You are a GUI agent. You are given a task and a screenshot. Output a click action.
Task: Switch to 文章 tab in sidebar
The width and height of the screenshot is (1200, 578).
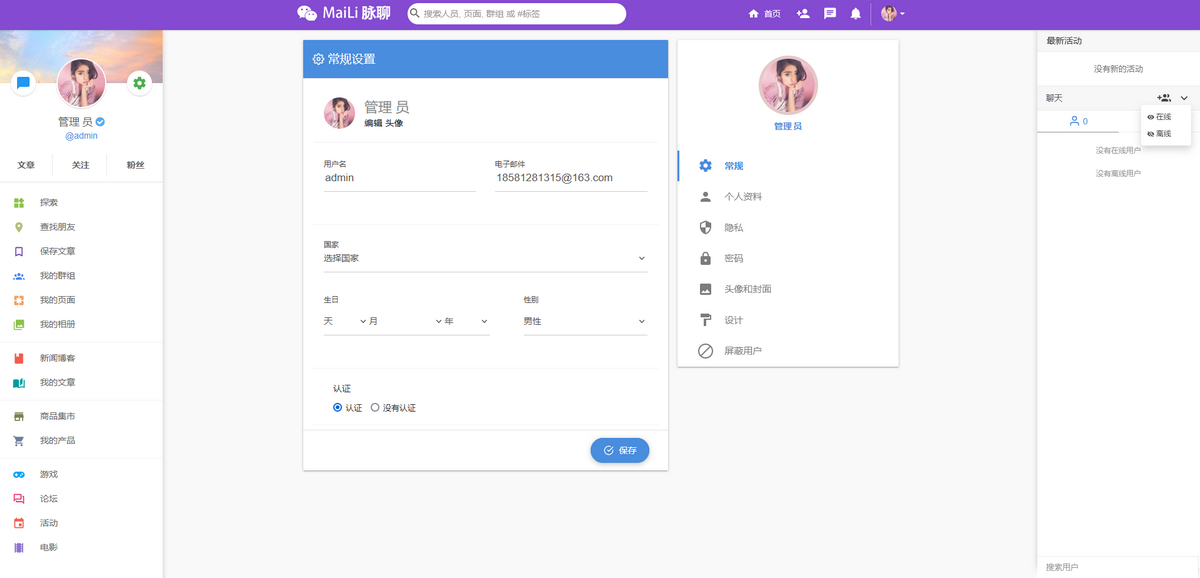26,165
